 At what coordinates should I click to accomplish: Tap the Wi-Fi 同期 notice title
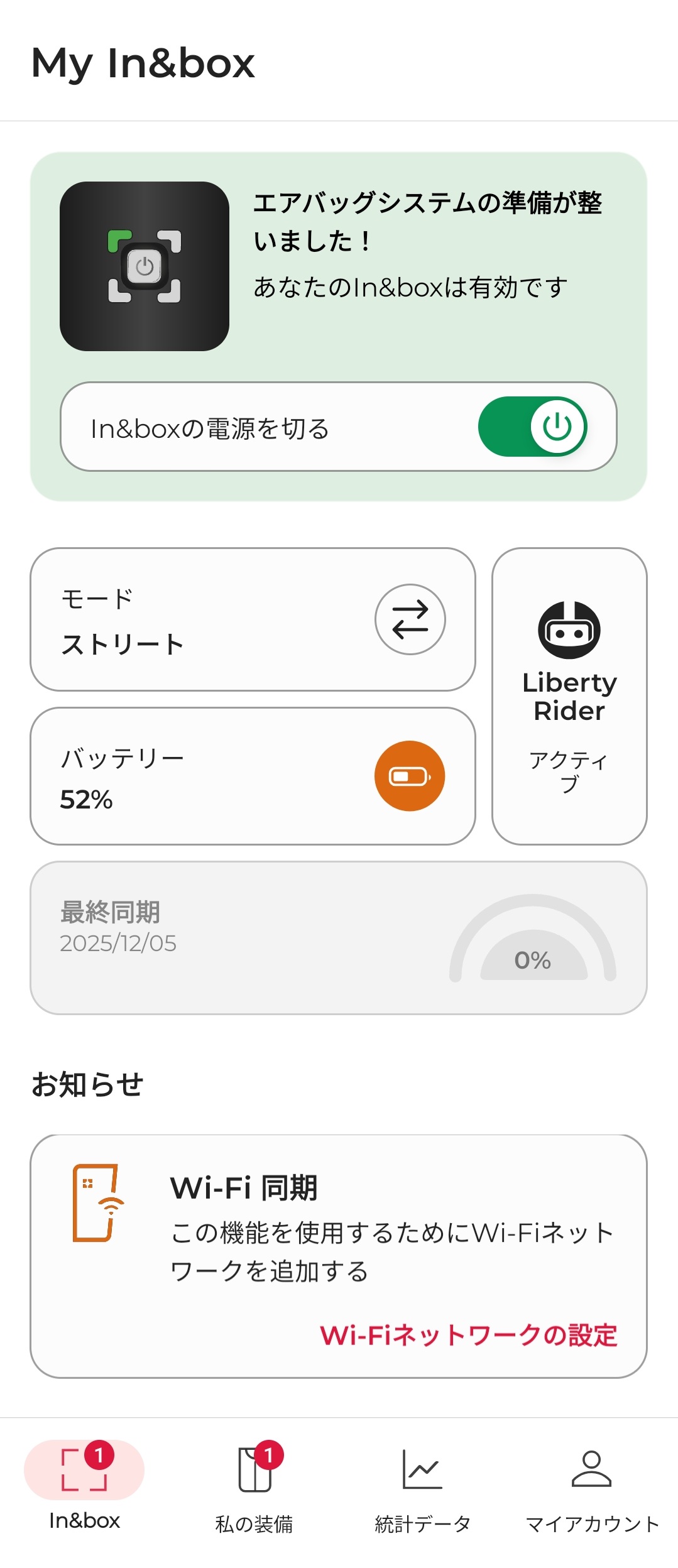click(x=244, y=1188)
